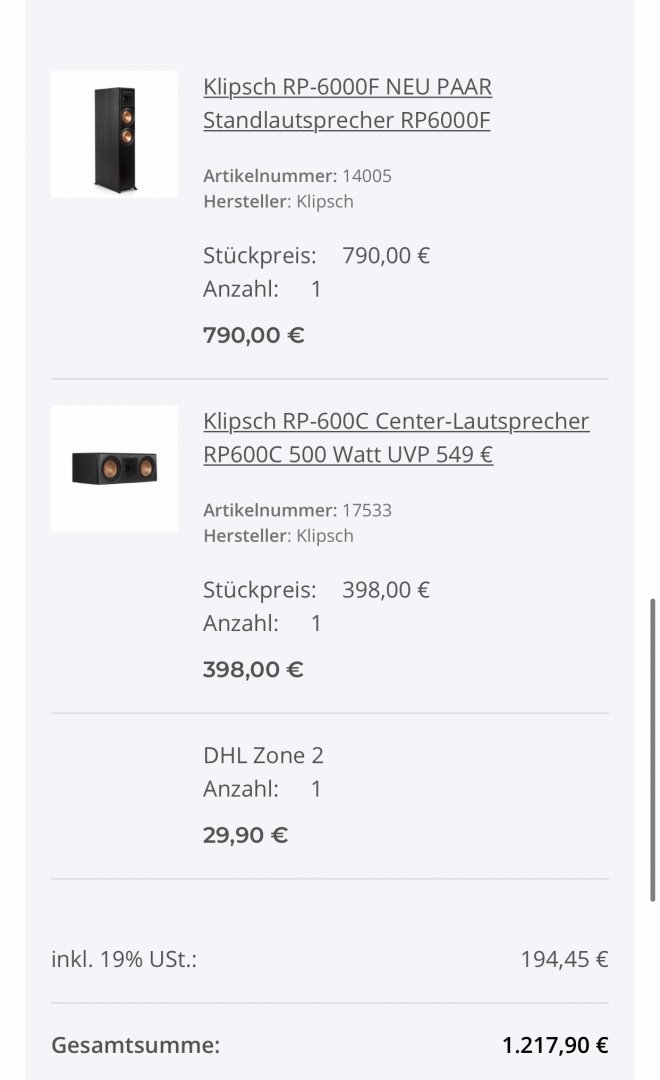Open the Klipsch RP-6000F Standlautsprecher product link
This screenshot has width=660, height=1080.
347,103
